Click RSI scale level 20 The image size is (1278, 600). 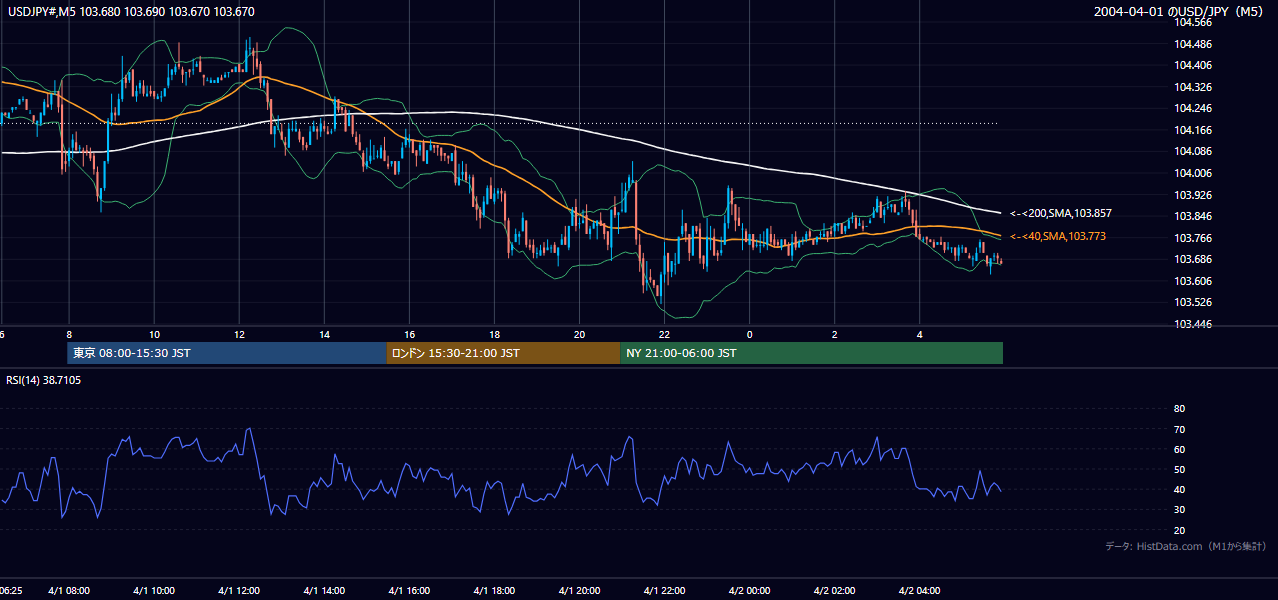click(1179, 530)
